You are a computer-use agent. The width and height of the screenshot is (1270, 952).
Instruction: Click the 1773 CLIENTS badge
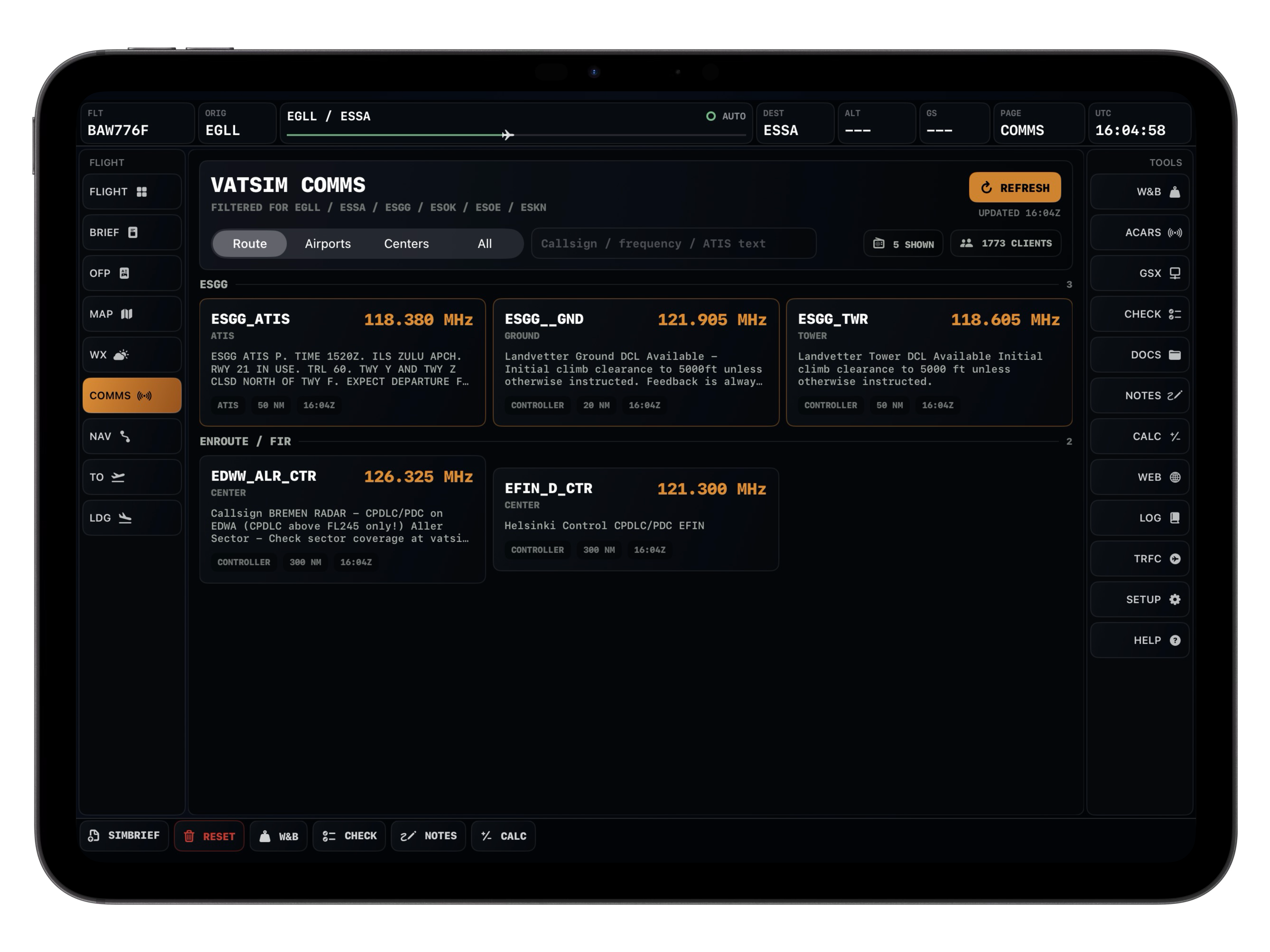[x=1005, y=243]
